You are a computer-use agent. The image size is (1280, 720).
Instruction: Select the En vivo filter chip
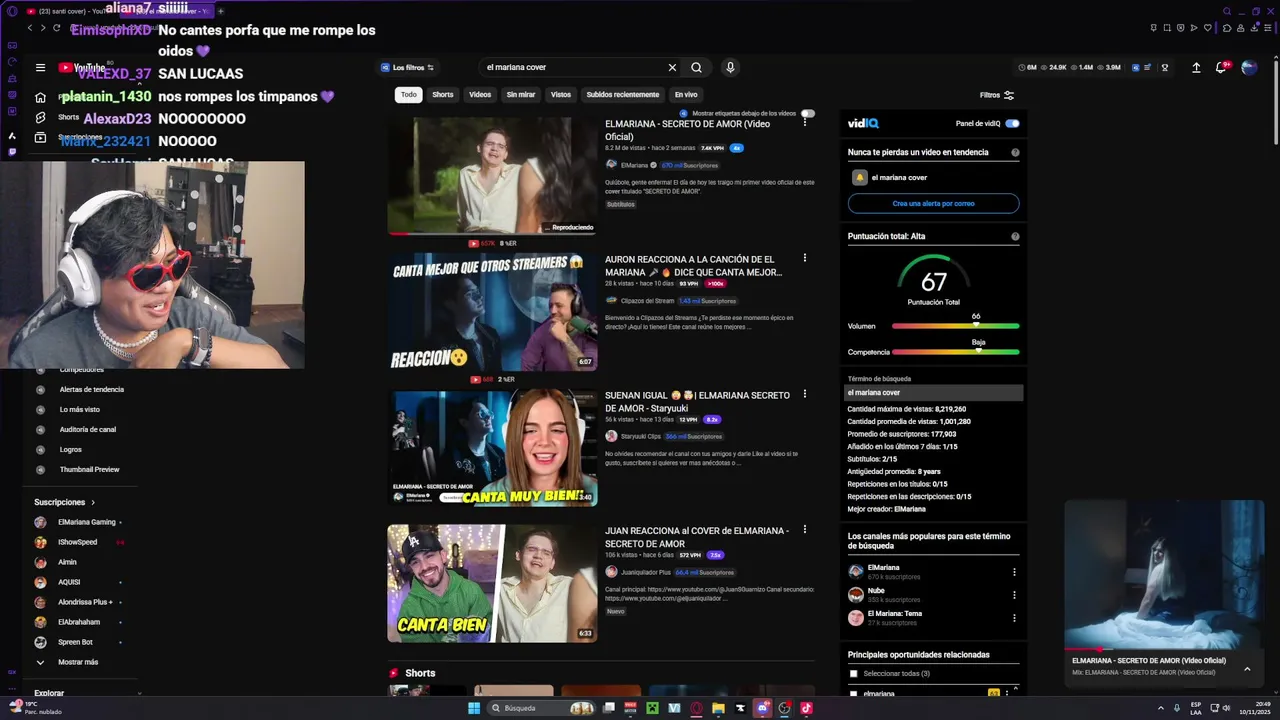686,95
